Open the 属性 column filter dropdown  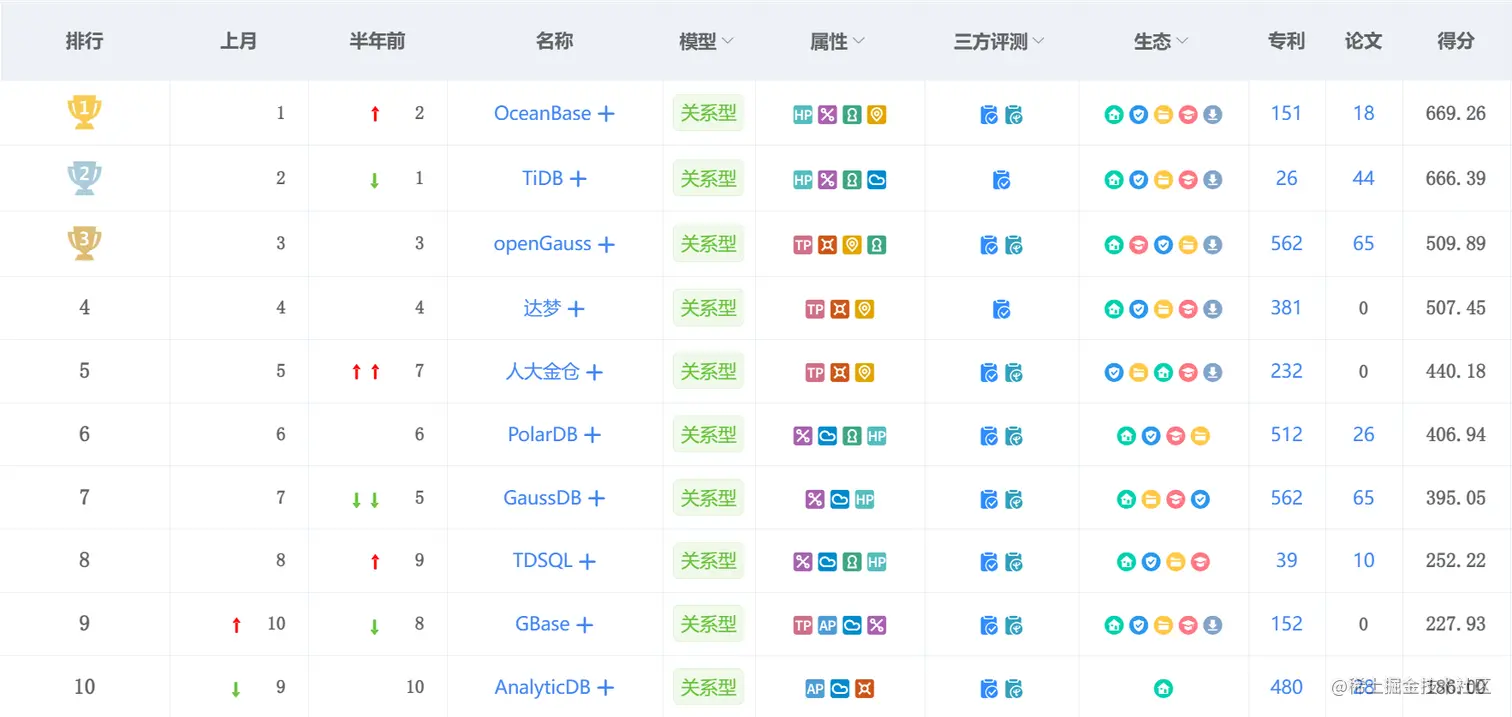(859, 41)
